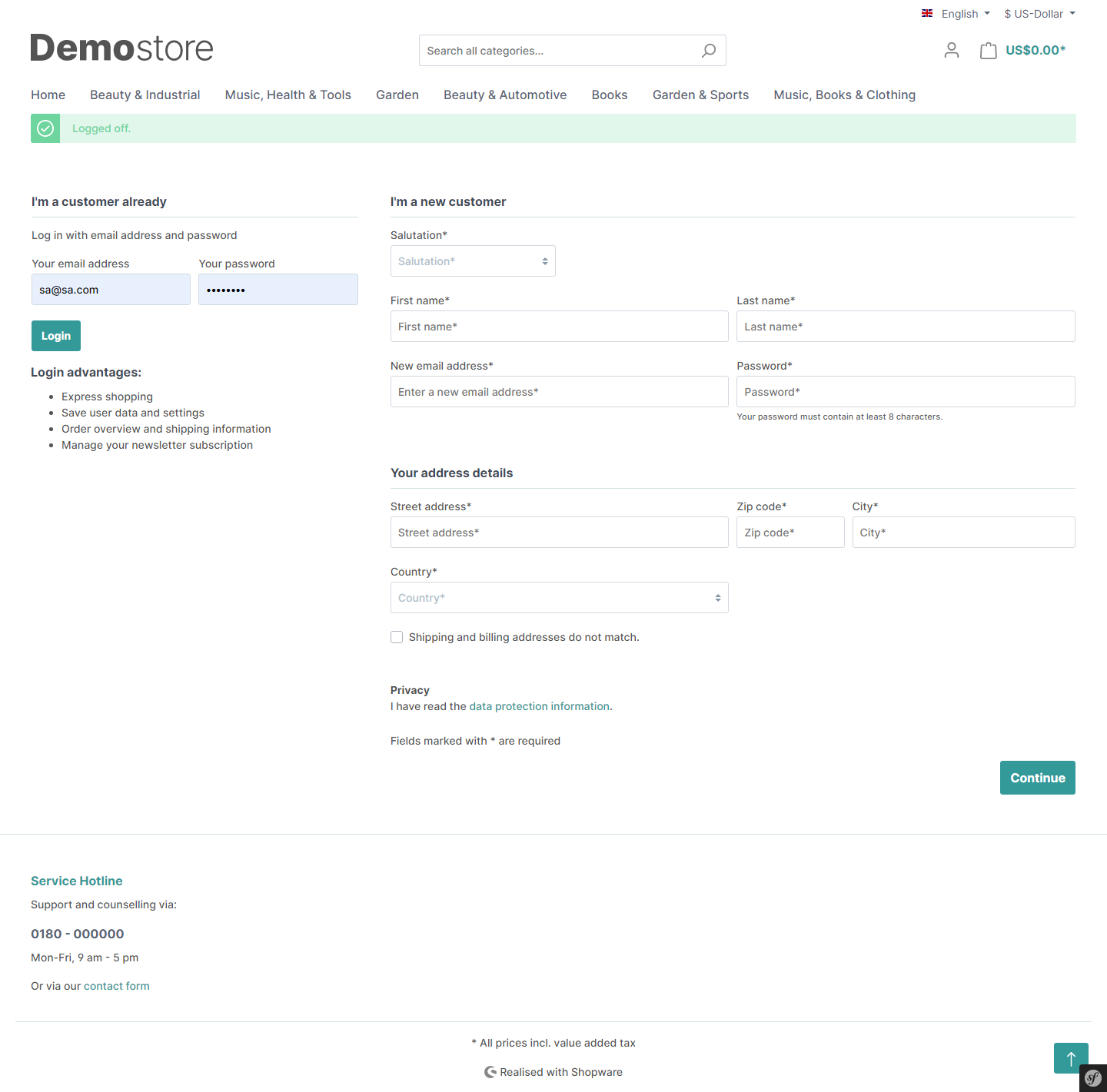Image resolution: width=1107 pixels, height=1092 pixels.
Task: Click the Service Hotline heading
Action: tap(77, 881)
